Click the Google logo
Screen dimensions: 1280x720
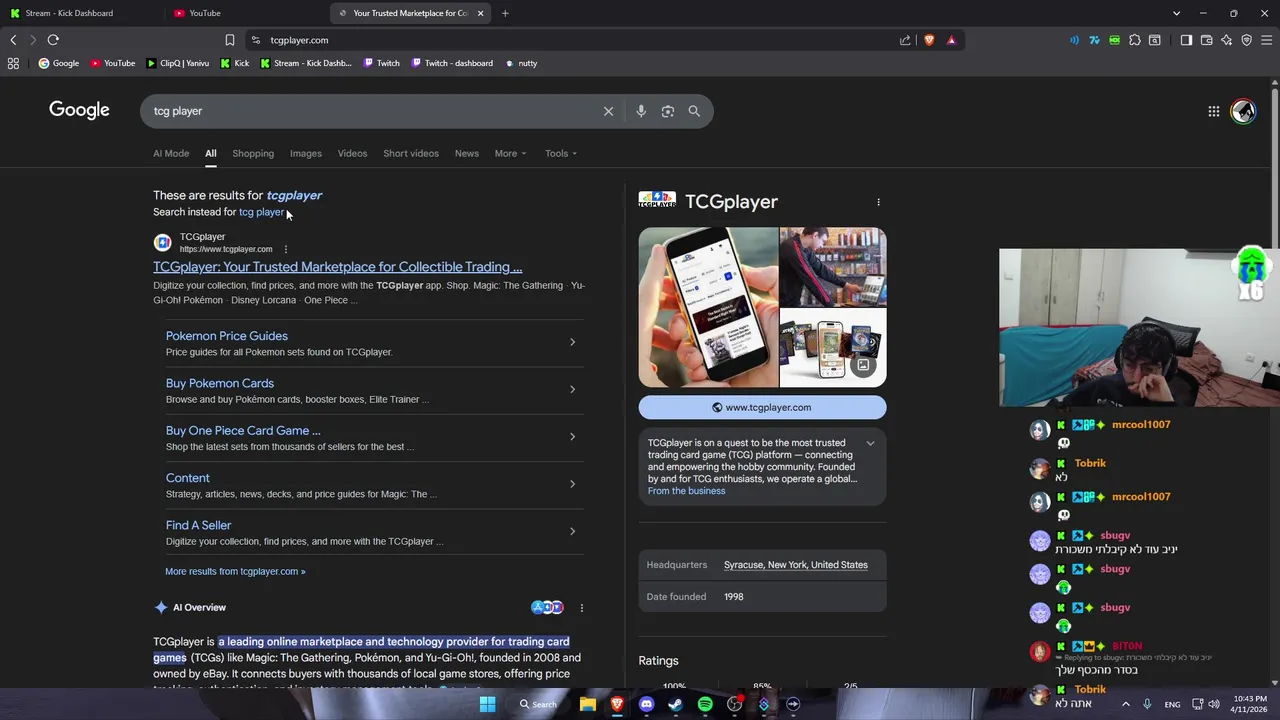79,110
